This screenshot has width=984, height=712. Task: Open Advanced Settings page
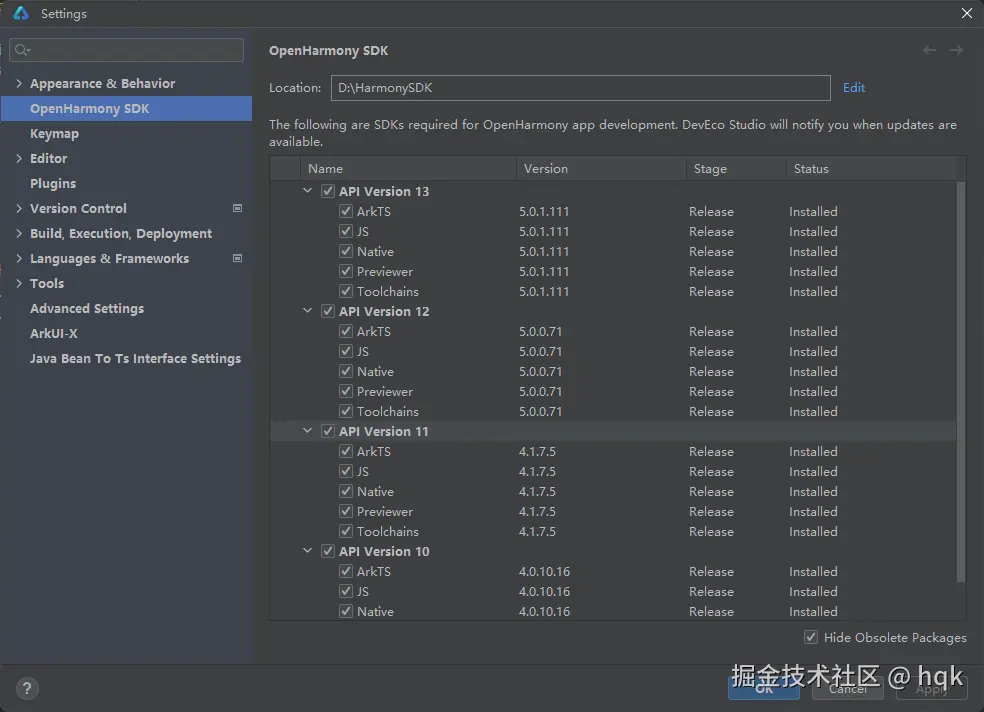pyautogui.click(x=87, y=309)
